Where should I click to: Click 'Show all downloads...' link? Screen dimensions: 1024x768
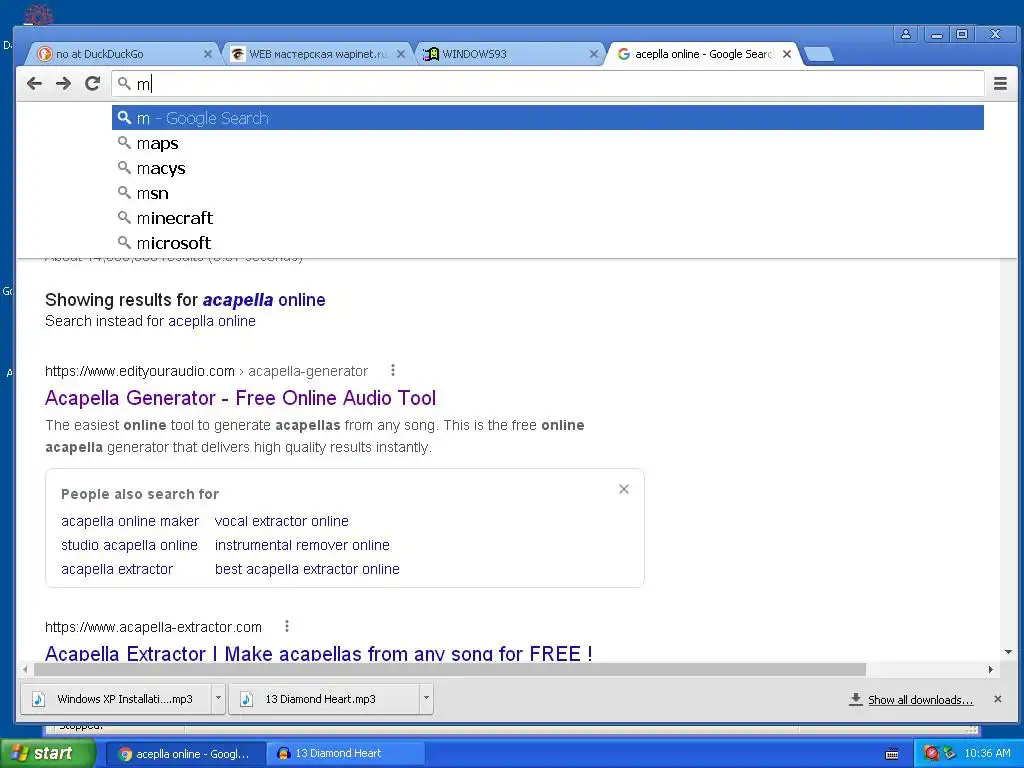pyautogui.click(x=920, y=699)
